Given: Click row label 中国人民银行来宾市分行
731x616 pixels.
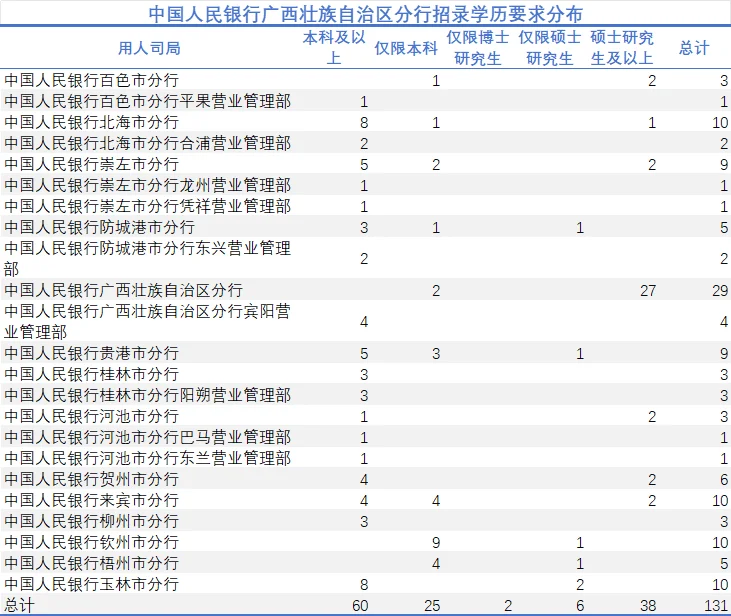Looking at the screenshot, I should pos(91,500).
